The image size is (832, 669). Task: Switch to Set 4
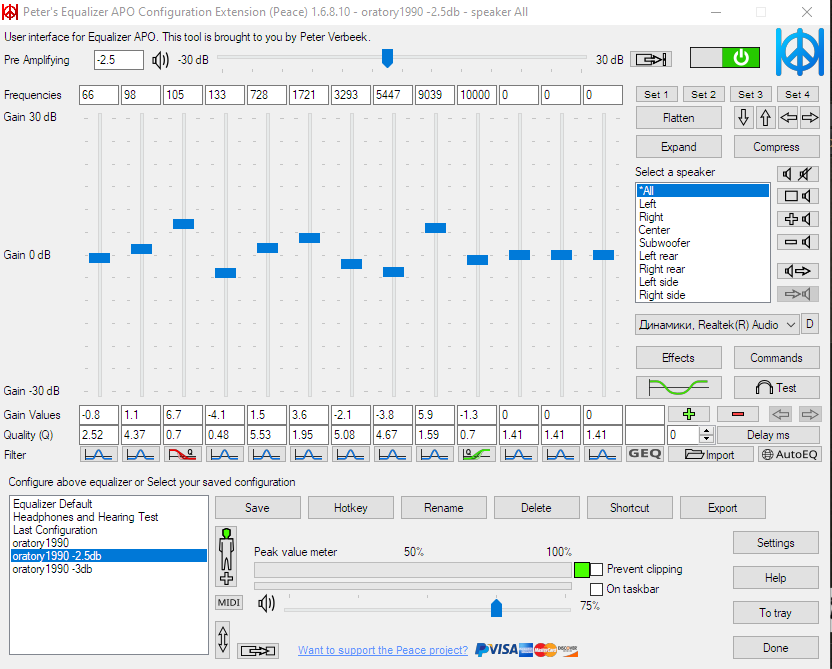798,94
